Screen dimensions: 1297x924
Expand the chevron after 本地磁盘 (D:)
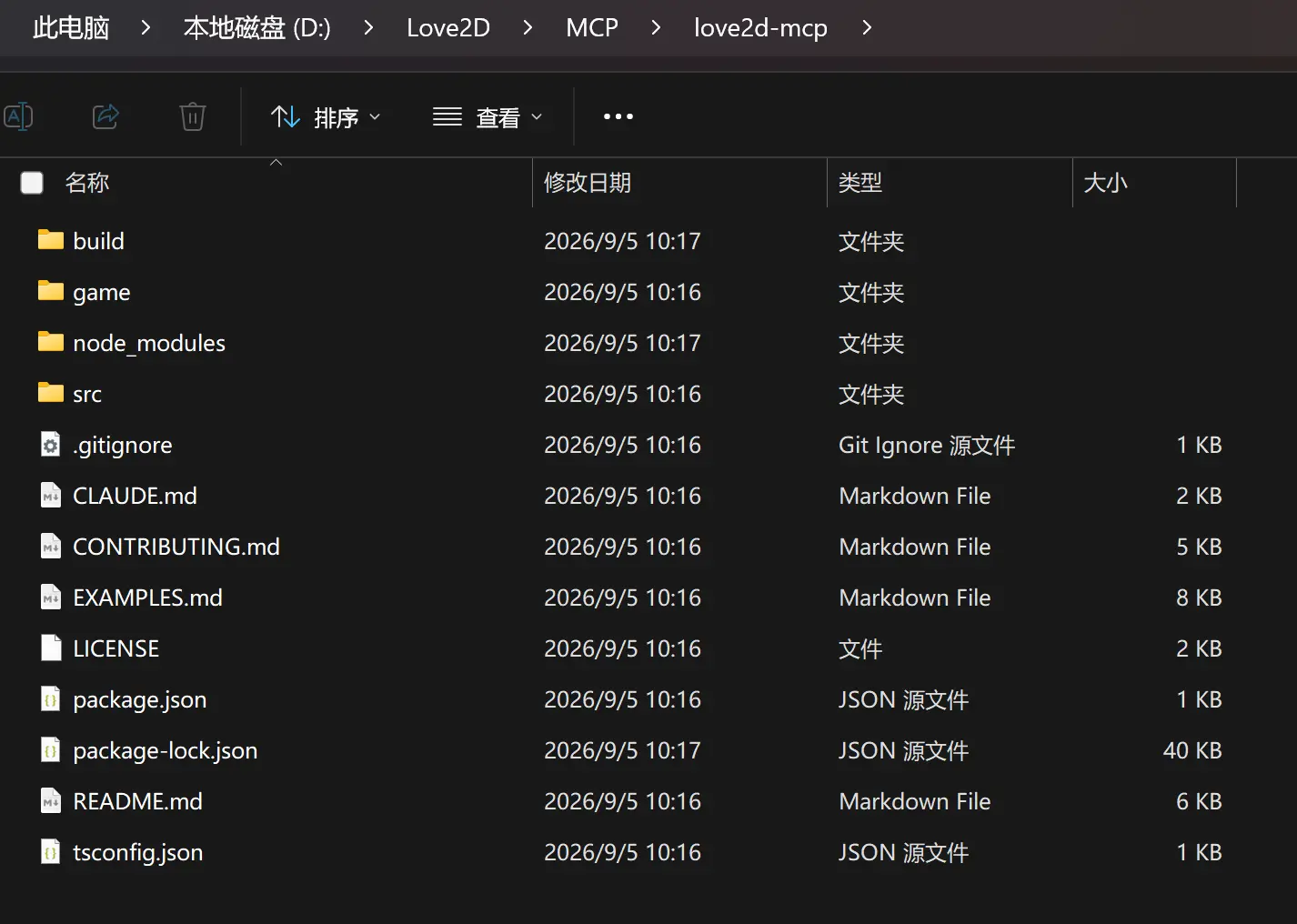tap(368, 28)
